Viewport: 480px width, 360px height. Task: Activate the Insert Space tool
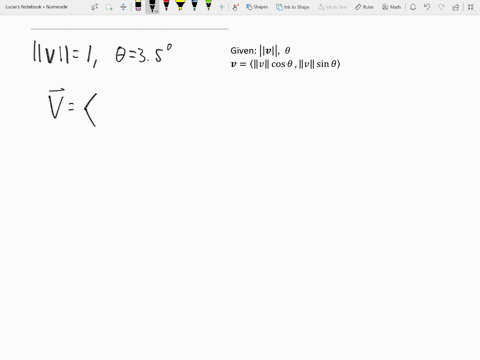coord(123,7)
